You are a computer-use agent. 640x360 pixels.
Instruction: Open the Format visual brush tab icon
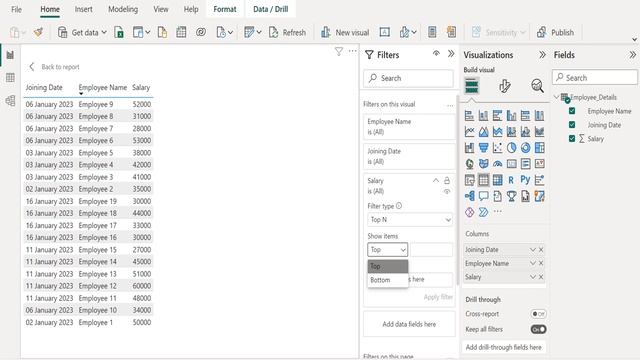point(504,86)
